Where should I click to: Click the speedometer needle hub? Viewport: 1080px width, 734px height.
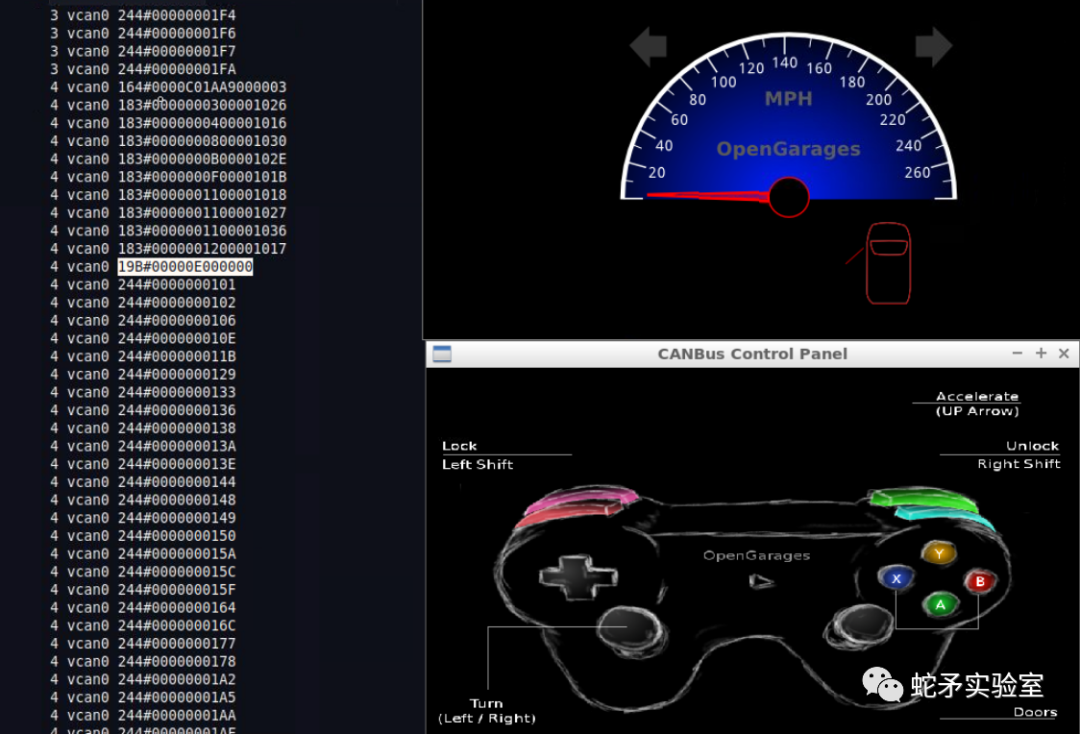pos(789,198)
